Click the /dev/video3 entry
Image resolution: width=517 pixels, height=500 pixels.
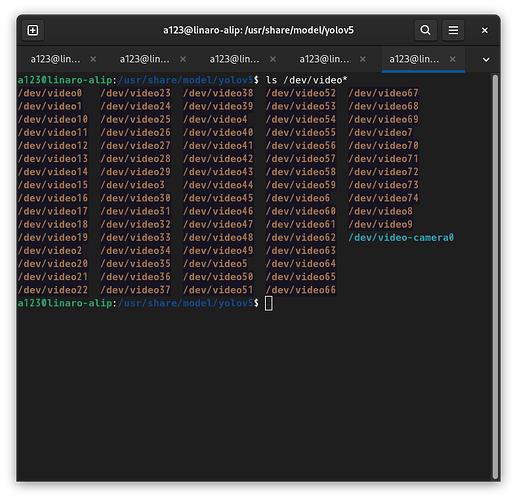pyautogui.click(x=133, y=185)
